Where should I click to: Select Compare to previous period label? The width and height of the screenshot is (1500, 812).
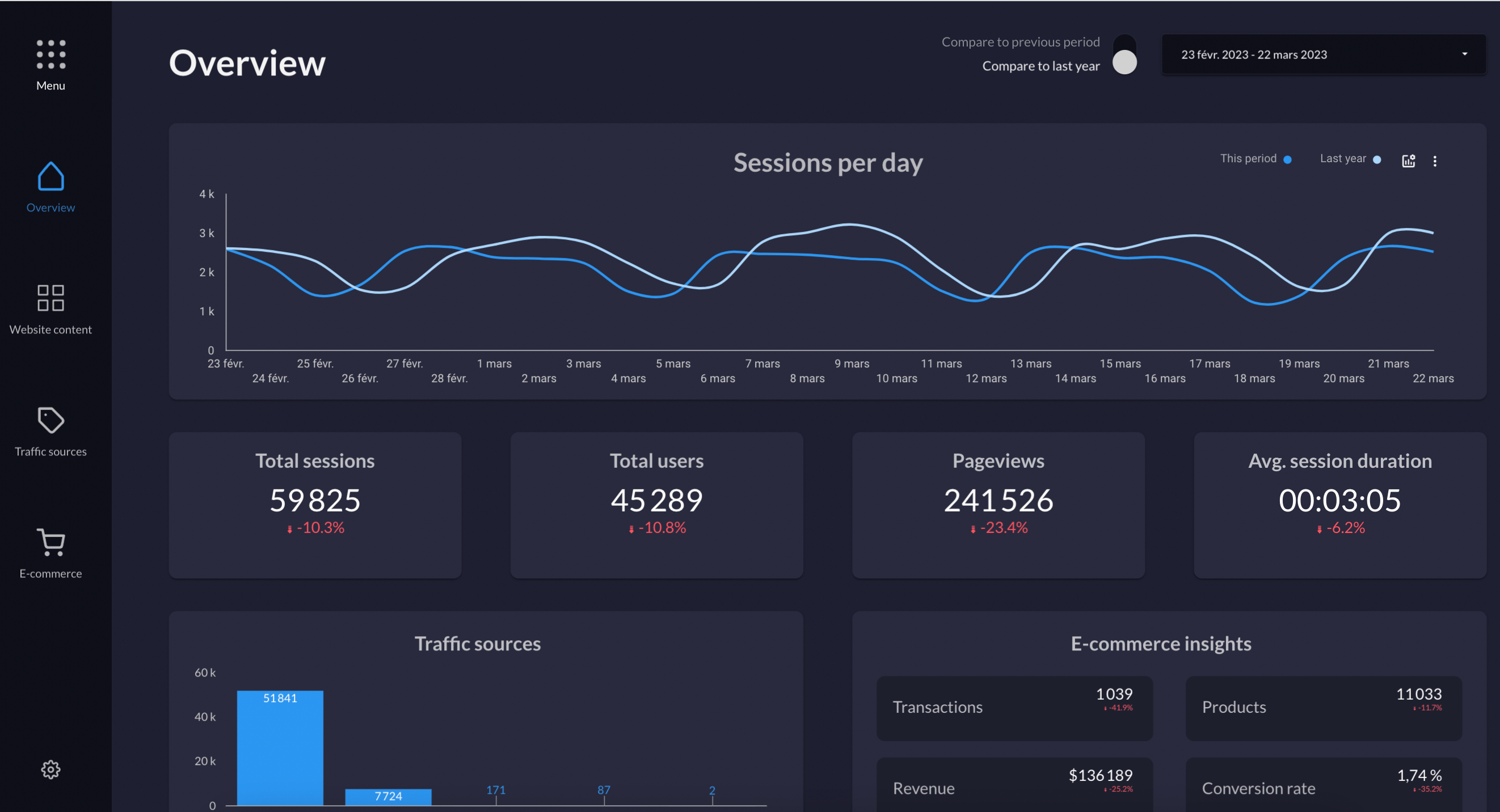click(1020, 42)
